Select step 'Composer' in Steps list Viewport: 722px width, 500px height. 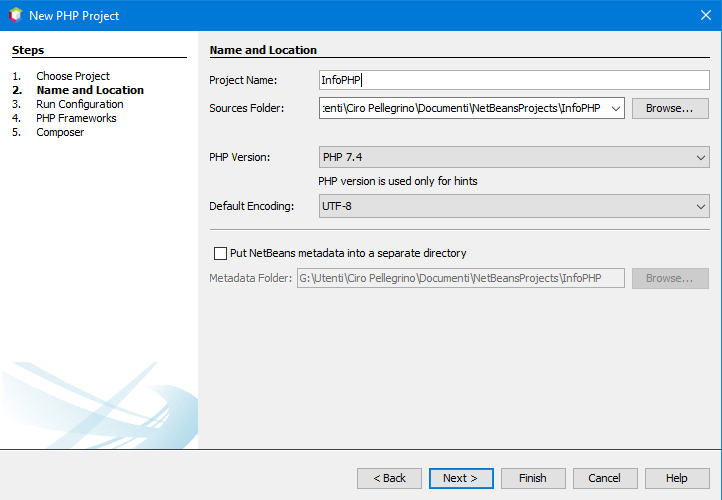click(x=60, y=132)
